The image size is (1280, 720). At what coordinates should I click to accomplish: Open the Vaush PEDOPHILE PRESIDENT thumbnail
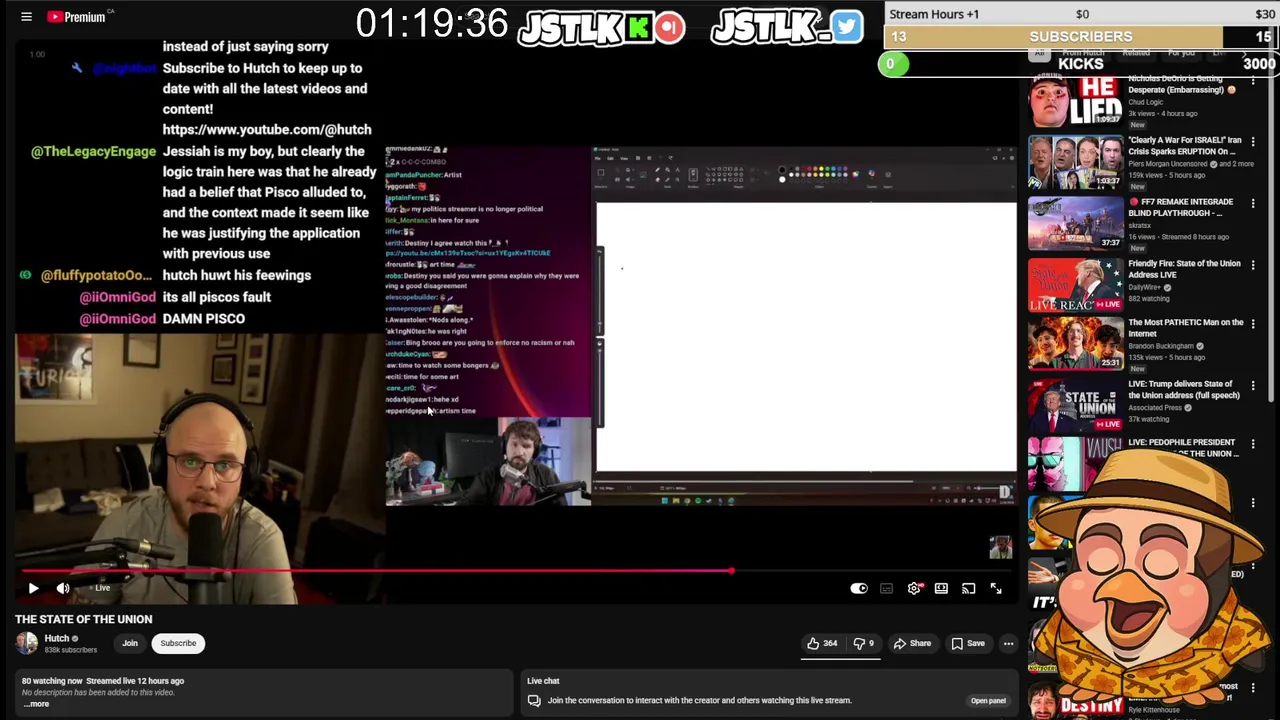click(x=1076, y=465)
